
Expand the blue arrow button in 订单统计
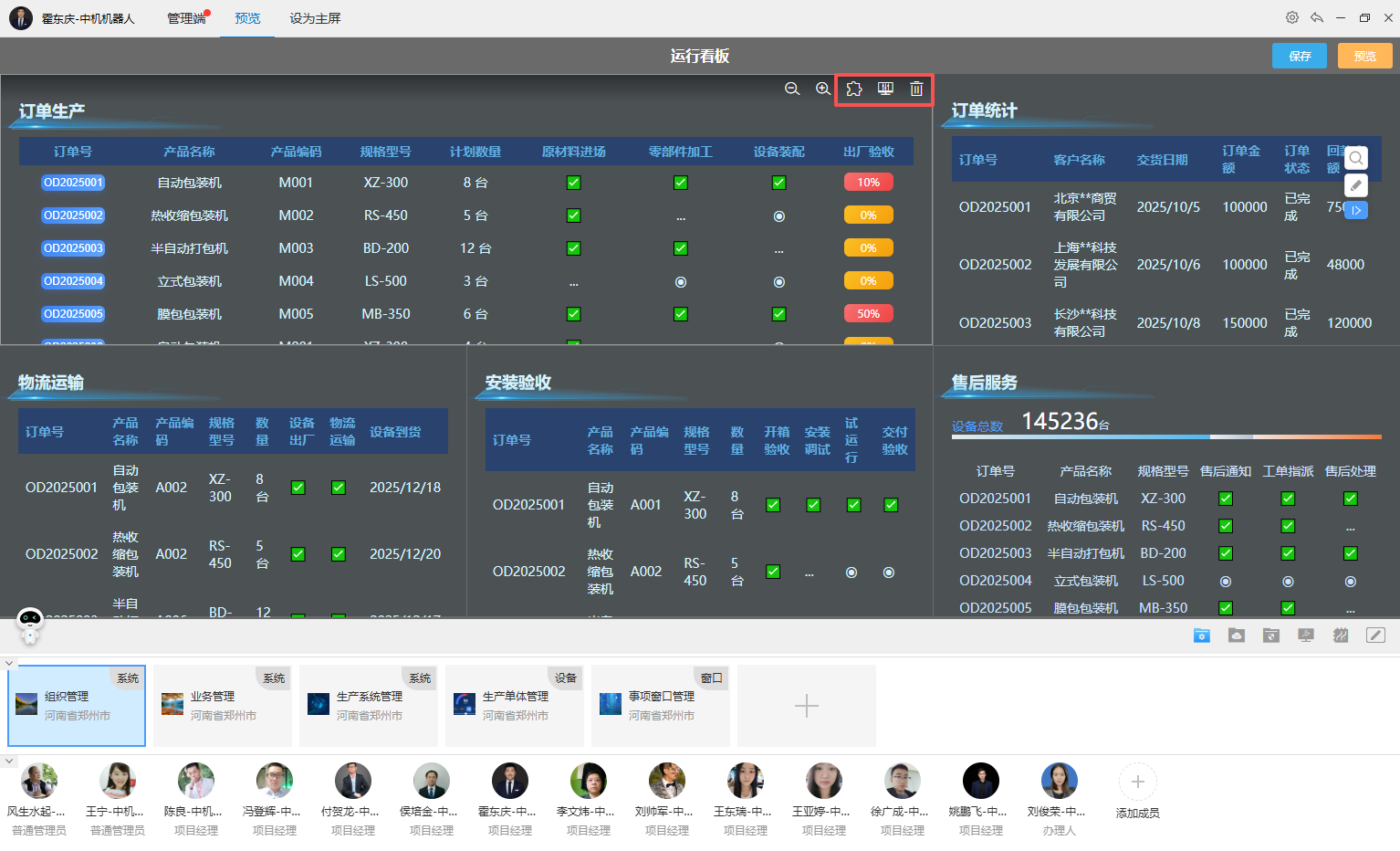[1356, 210]
